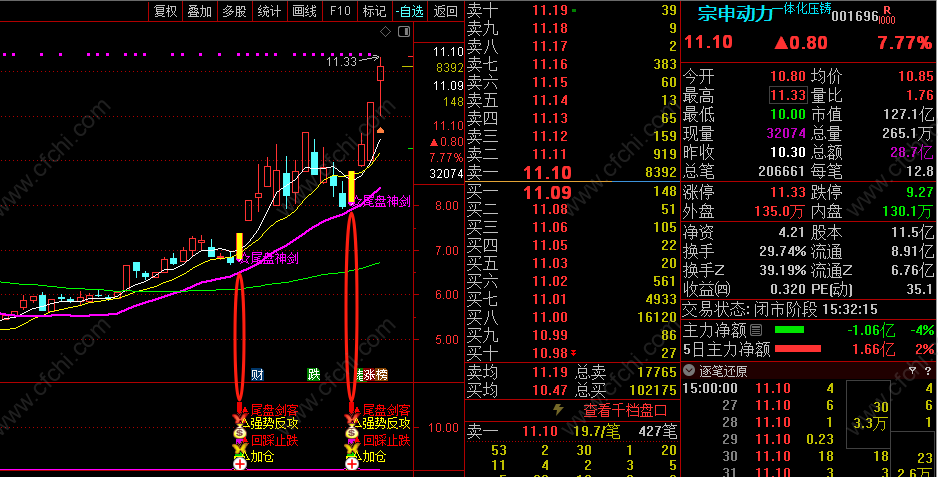Toggle the side panel layout icon
Image resolution: width=938 pixels, height=477 pixels.
point(404,31)
